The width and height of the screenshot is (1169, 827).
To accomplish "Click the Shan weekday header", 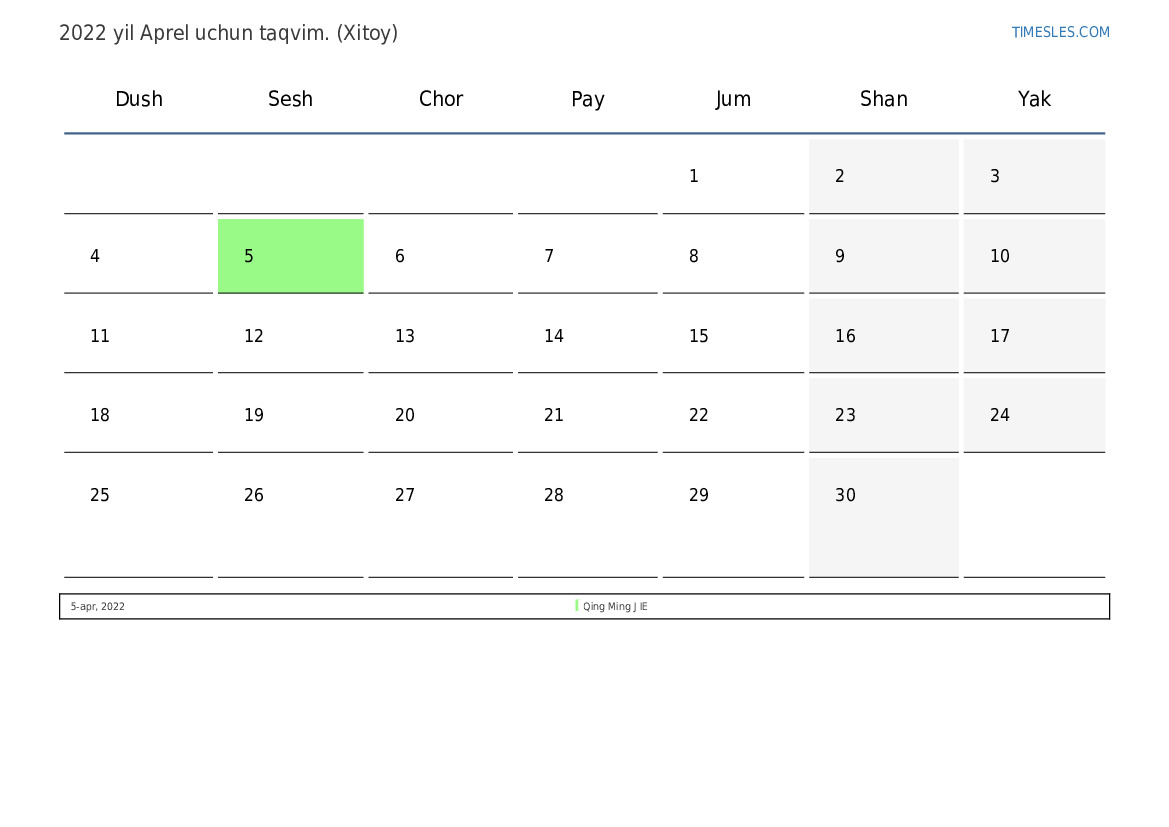I will point(884,99).
